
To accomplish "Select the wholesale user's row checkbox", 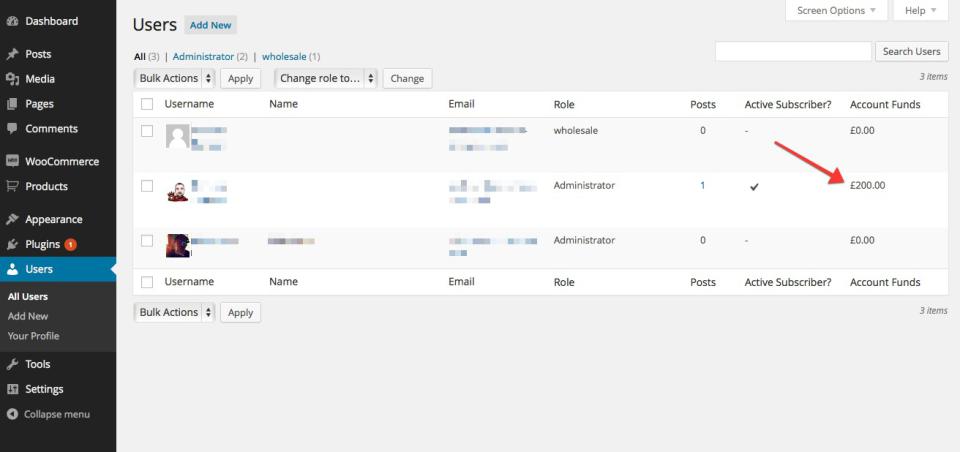I will point(147,131).
